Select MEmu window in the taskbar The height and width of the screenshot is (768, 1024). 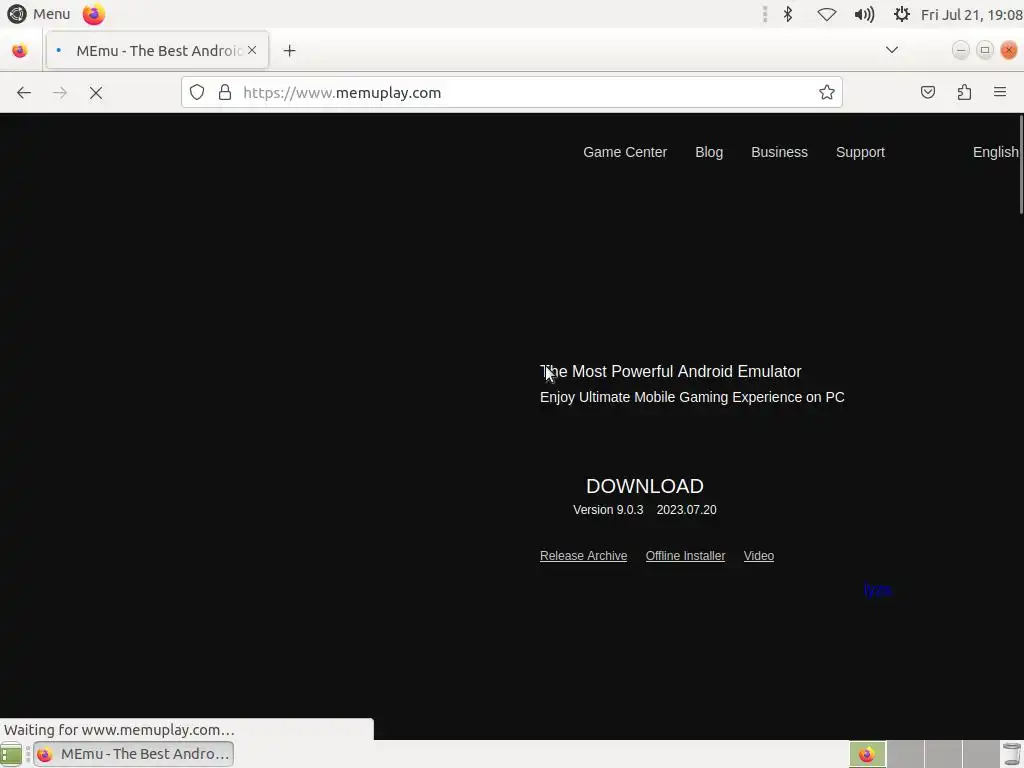coord(134,754)
